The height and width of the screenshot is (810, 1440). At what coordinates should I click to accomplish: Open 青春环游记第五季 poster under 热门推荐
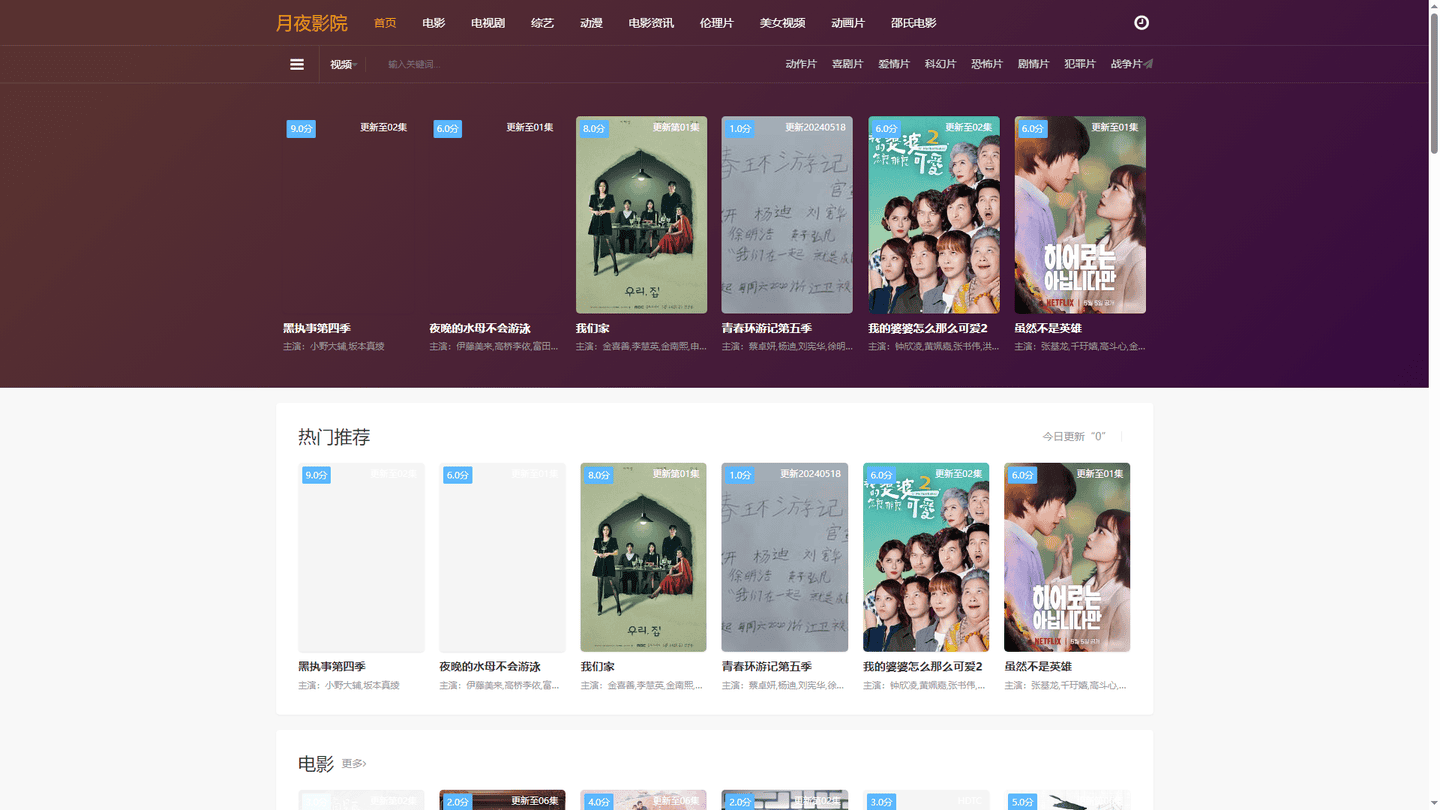click(785, 557)
